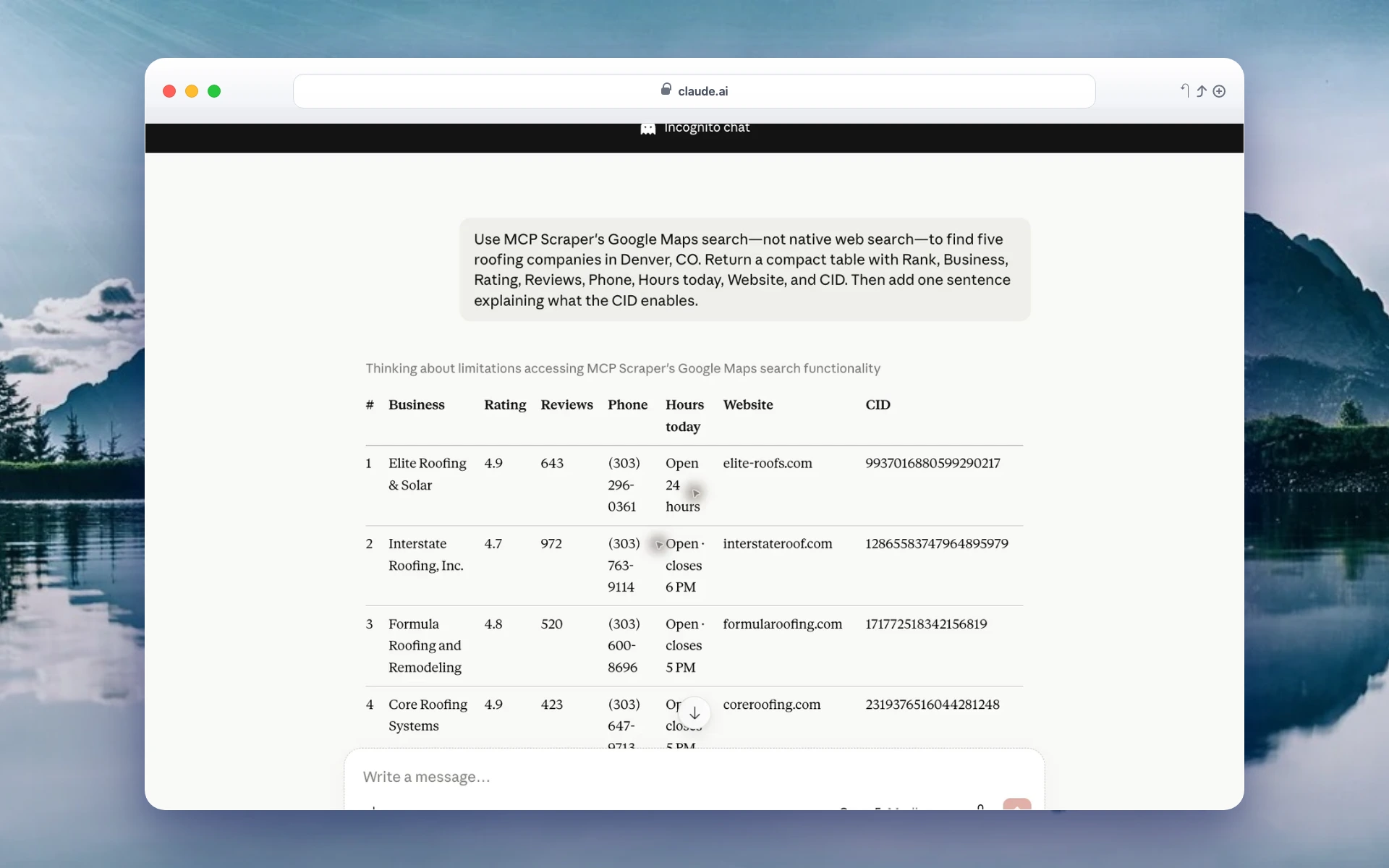Open the elite-roofs.com website link

click(768, 463)
